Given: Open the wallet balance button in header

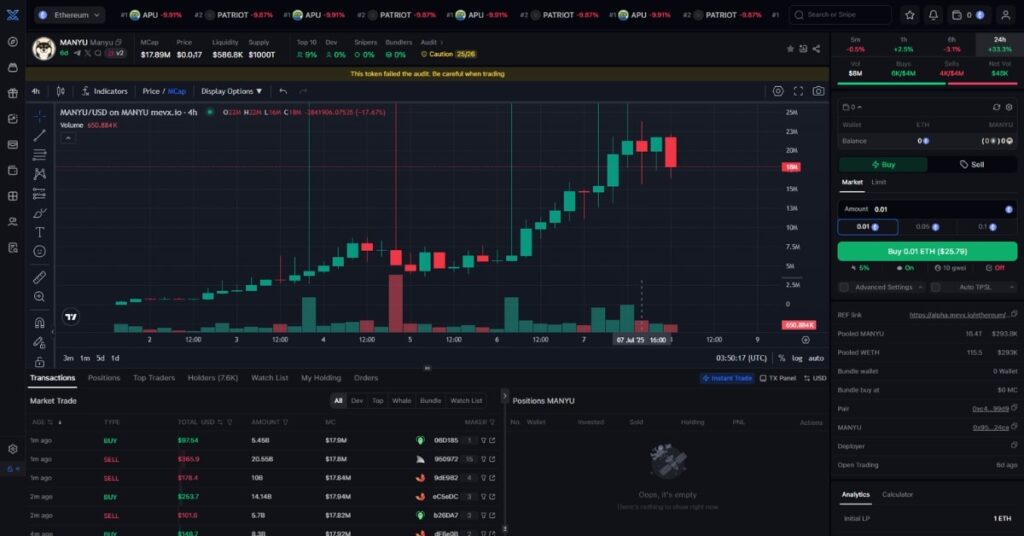Looking at the screenshot, I should [968, 14].
